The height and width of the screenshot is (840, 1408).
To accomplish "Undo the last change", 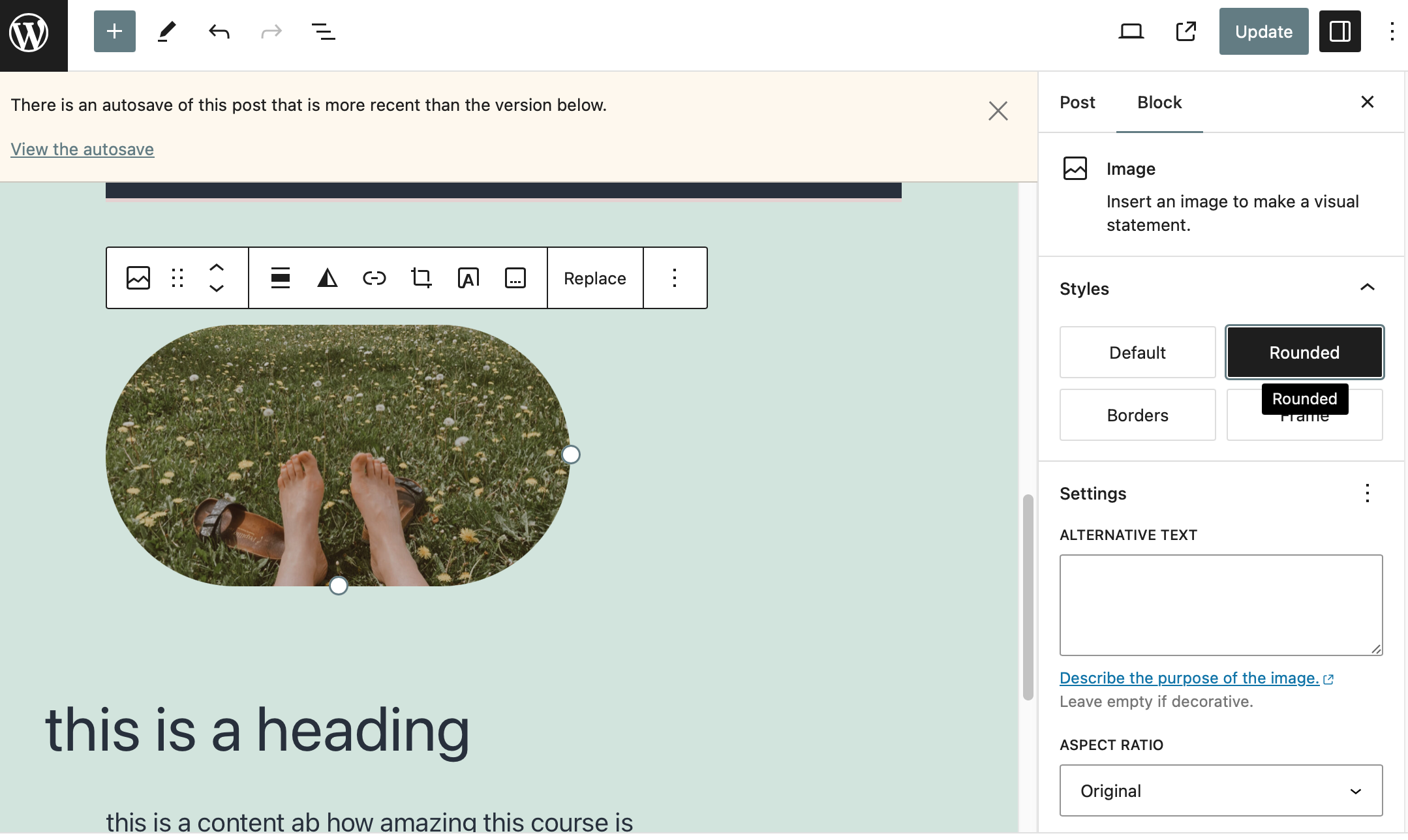I will tap(219, 31).
